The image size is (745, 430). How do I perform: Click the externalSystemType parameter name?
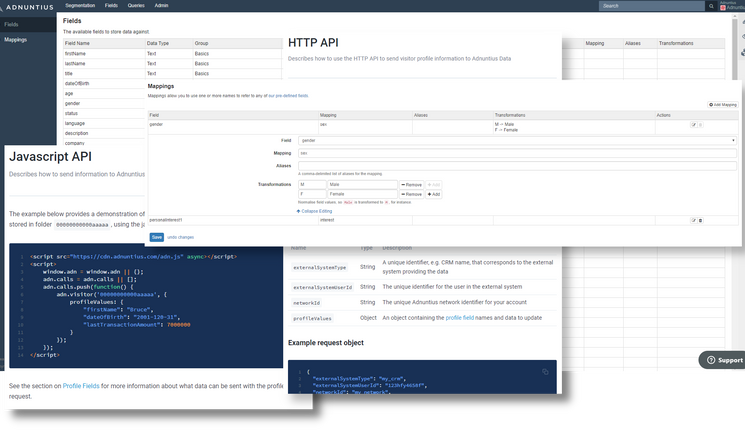[x=320, y=268]
